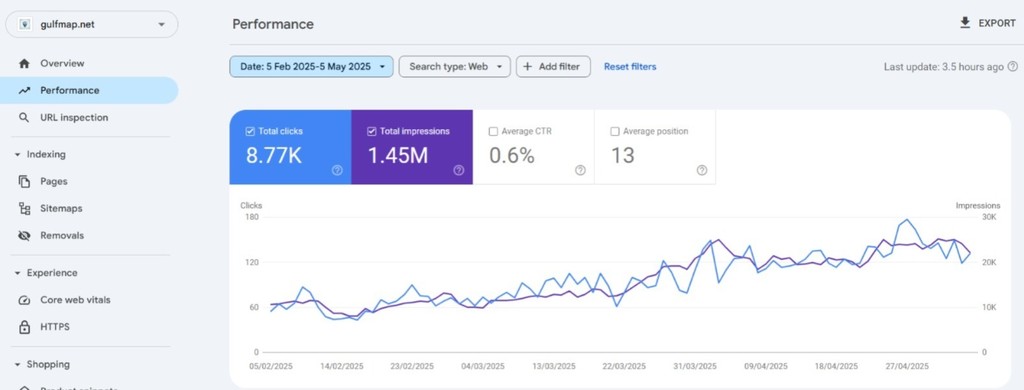Viewport: 1024px width, 390px height.
Task: Click the HTTPS padlock icon
Action: pos(24,327)
